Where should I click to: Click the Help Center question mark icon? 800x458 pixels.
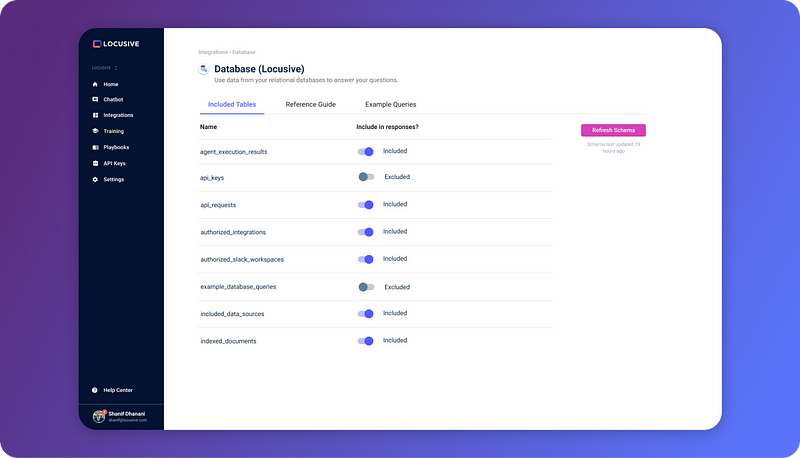(94, 390)
